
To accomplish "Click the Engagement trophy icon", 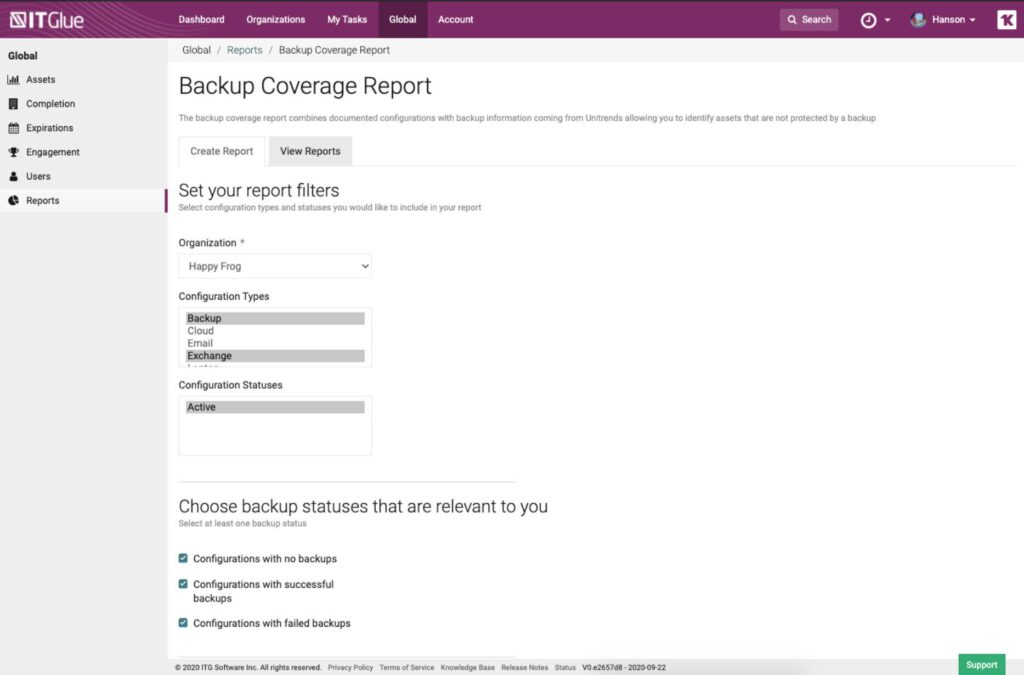I will [14, 152].
